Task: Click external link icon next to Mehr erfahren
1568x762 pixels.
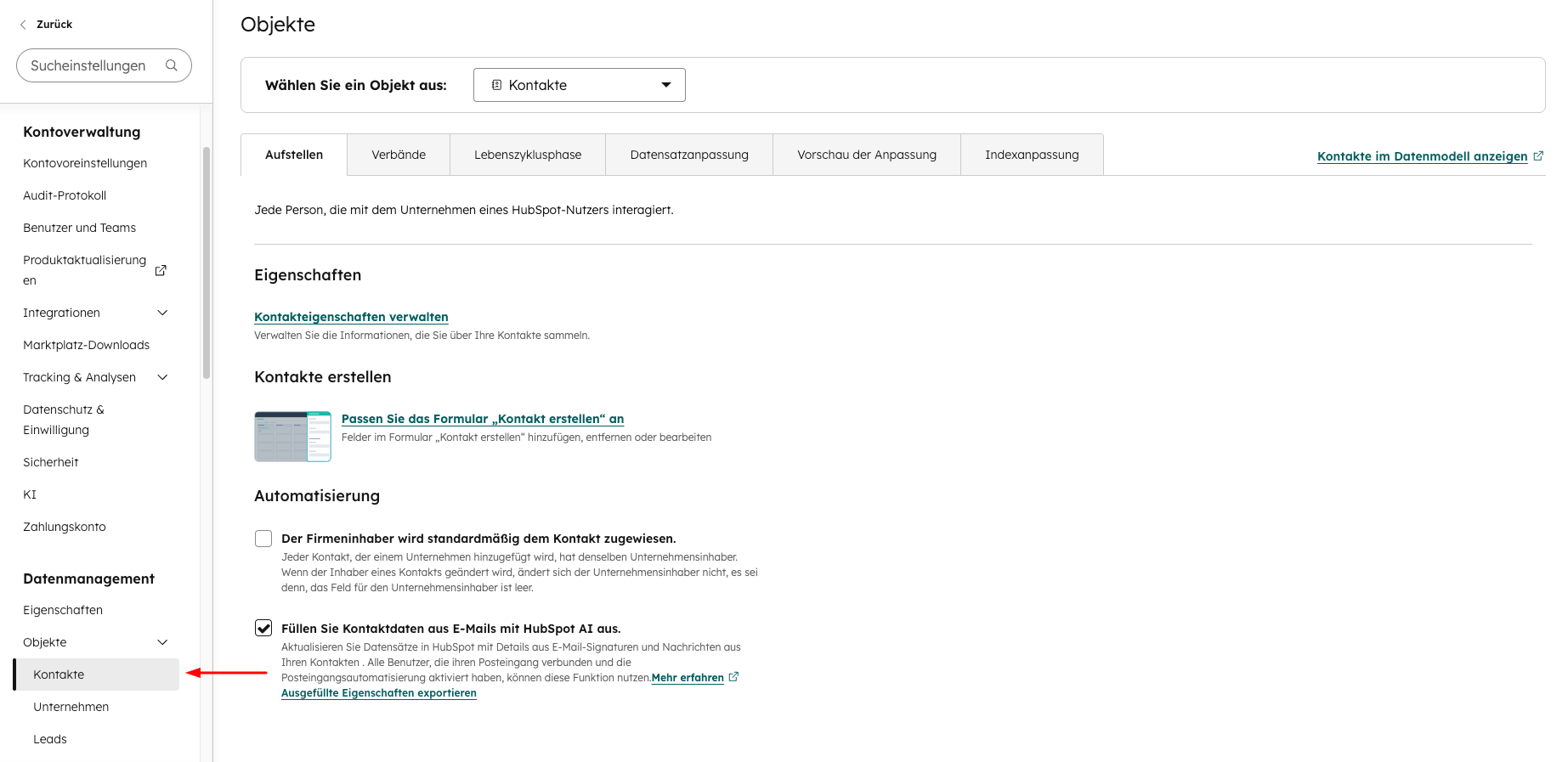Action: 733,677
